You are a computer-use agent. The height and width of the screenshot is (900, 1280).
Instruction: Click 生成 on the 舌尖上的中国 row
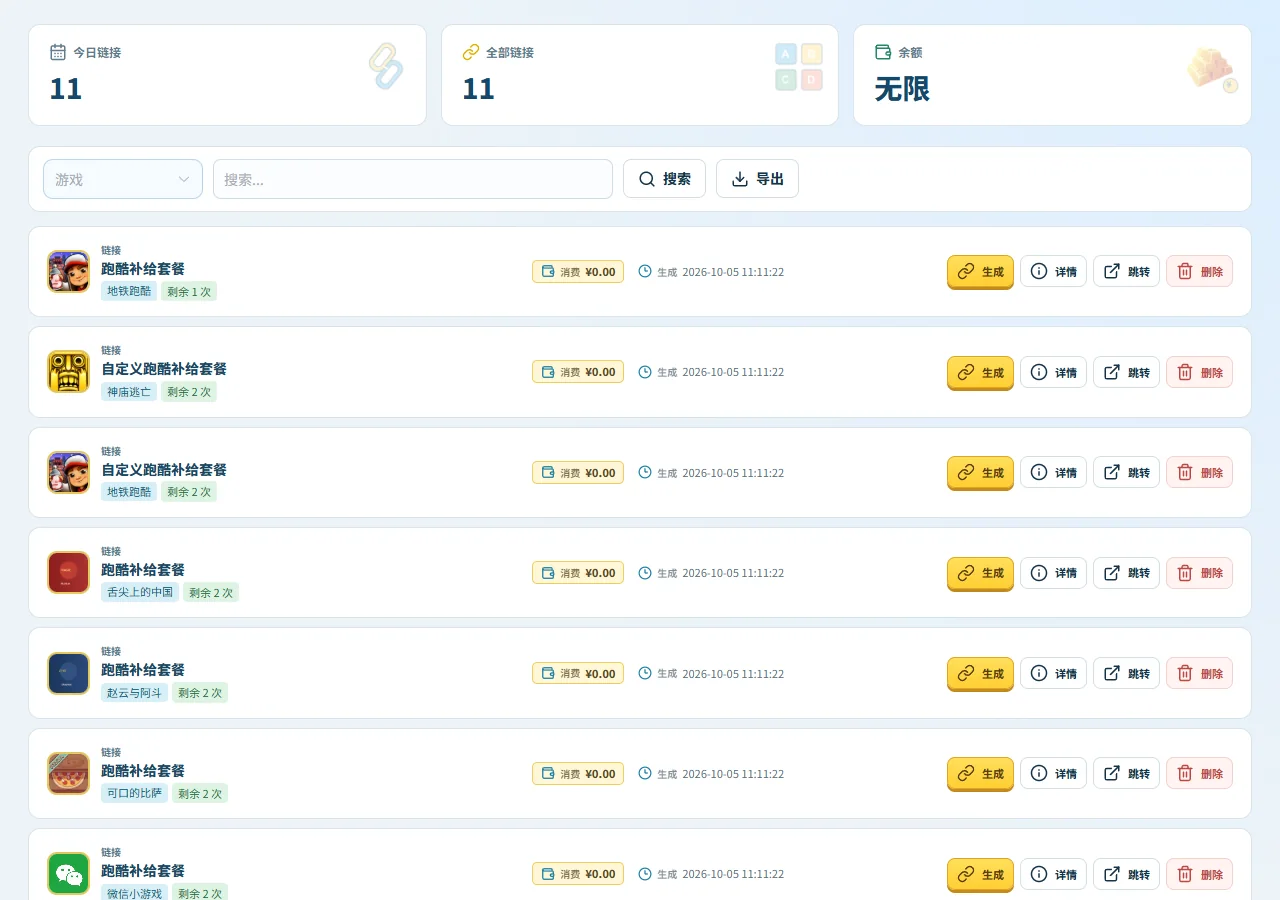pos(980,573)
